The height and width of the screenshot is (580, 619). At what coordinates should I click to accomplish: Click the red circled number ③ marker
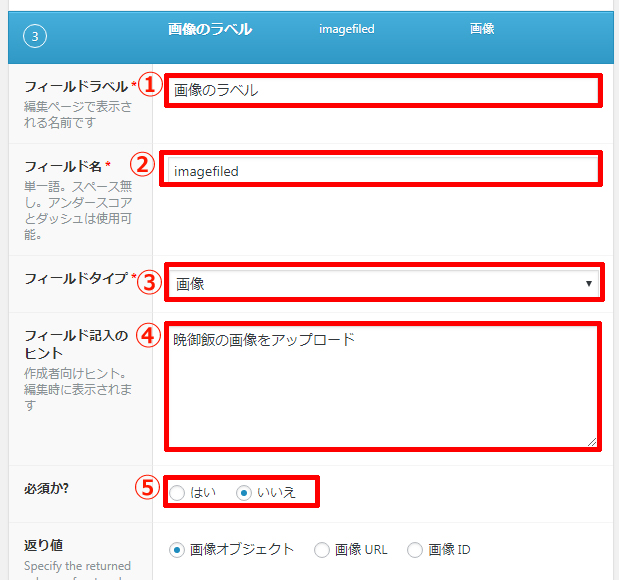click(x=149, y=281)
